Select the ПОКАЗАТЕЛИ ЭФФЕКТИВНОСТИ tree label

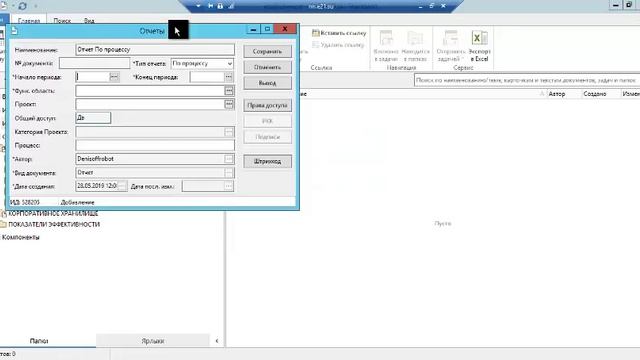click(54, 224)
